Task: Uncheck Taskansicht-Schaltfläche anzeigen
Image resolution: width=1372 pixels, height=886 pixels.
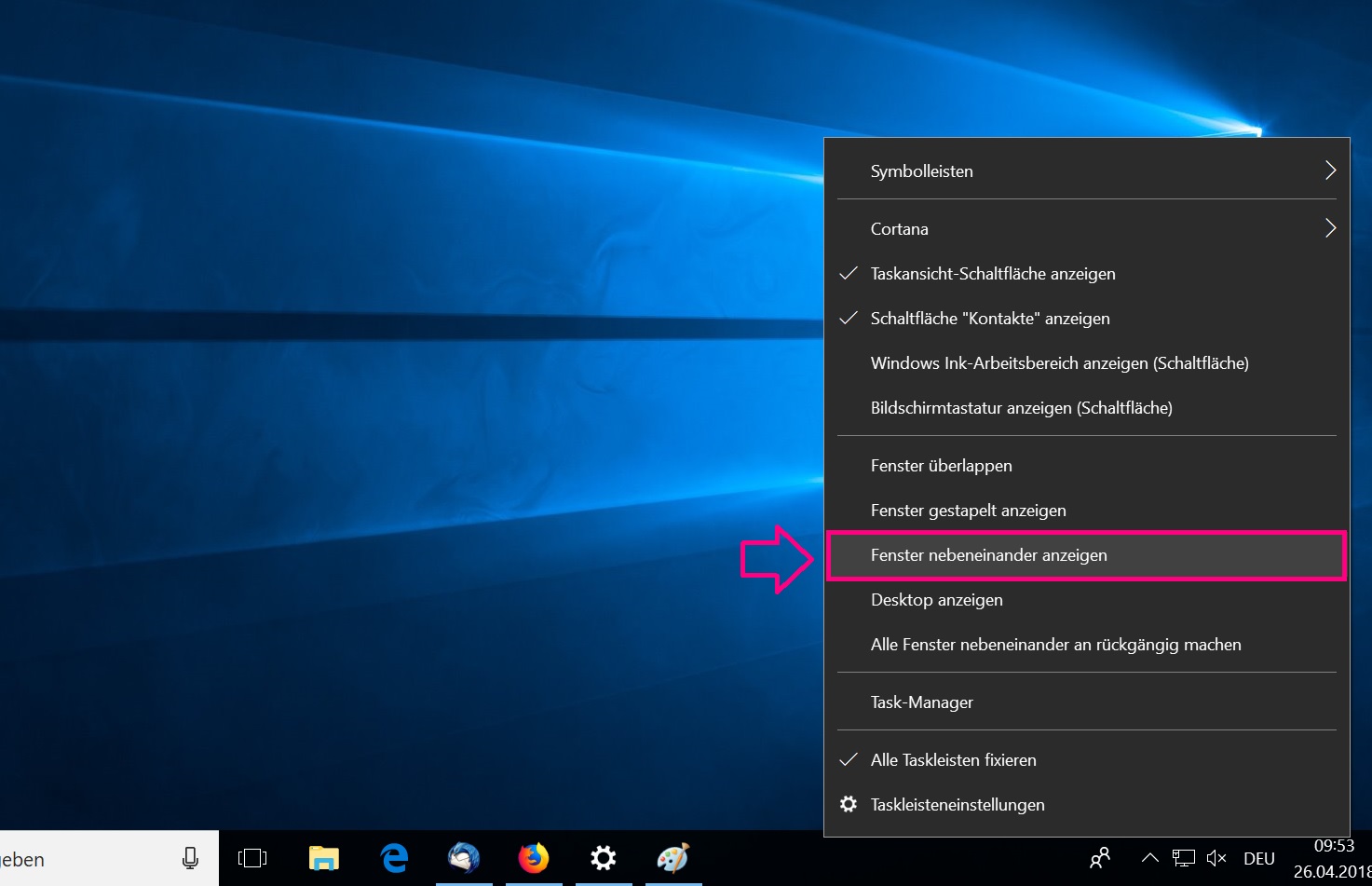Action: 992,274
